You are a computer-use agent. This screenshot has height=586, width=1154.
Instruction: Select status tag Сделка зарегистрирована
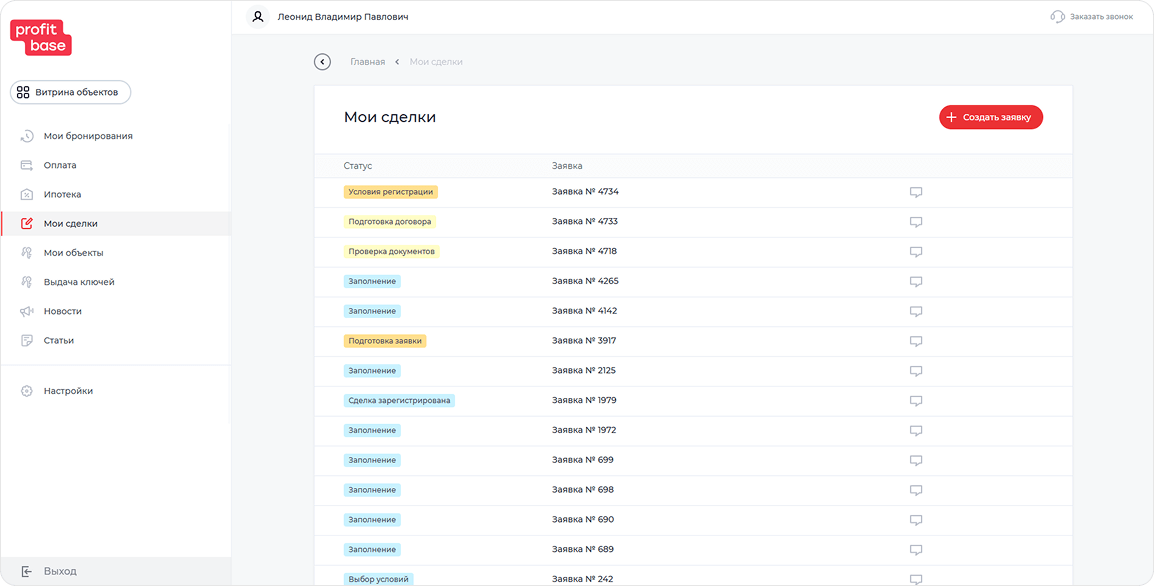[399, 400]
